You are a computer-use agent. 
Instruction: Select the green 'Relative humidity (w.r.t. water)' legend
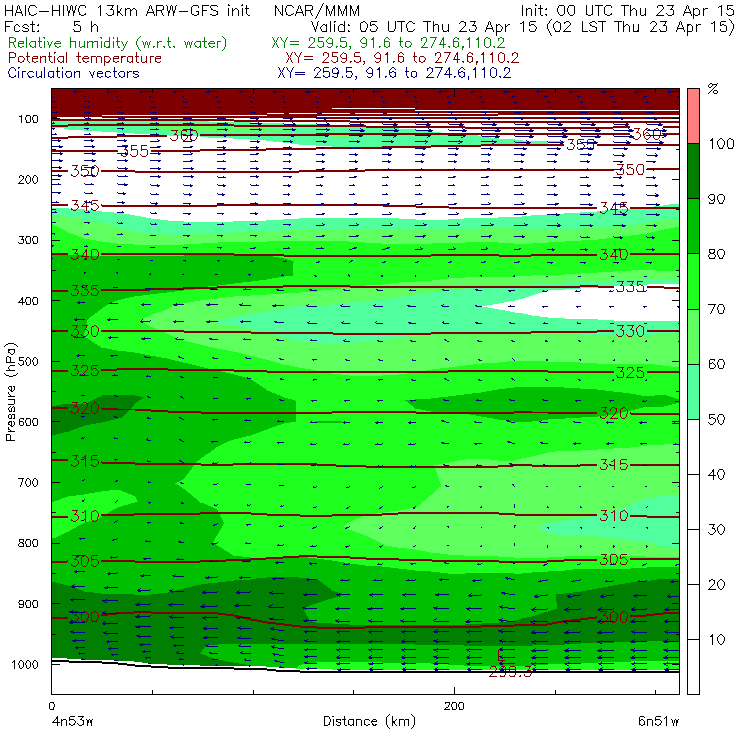(118, 43)
